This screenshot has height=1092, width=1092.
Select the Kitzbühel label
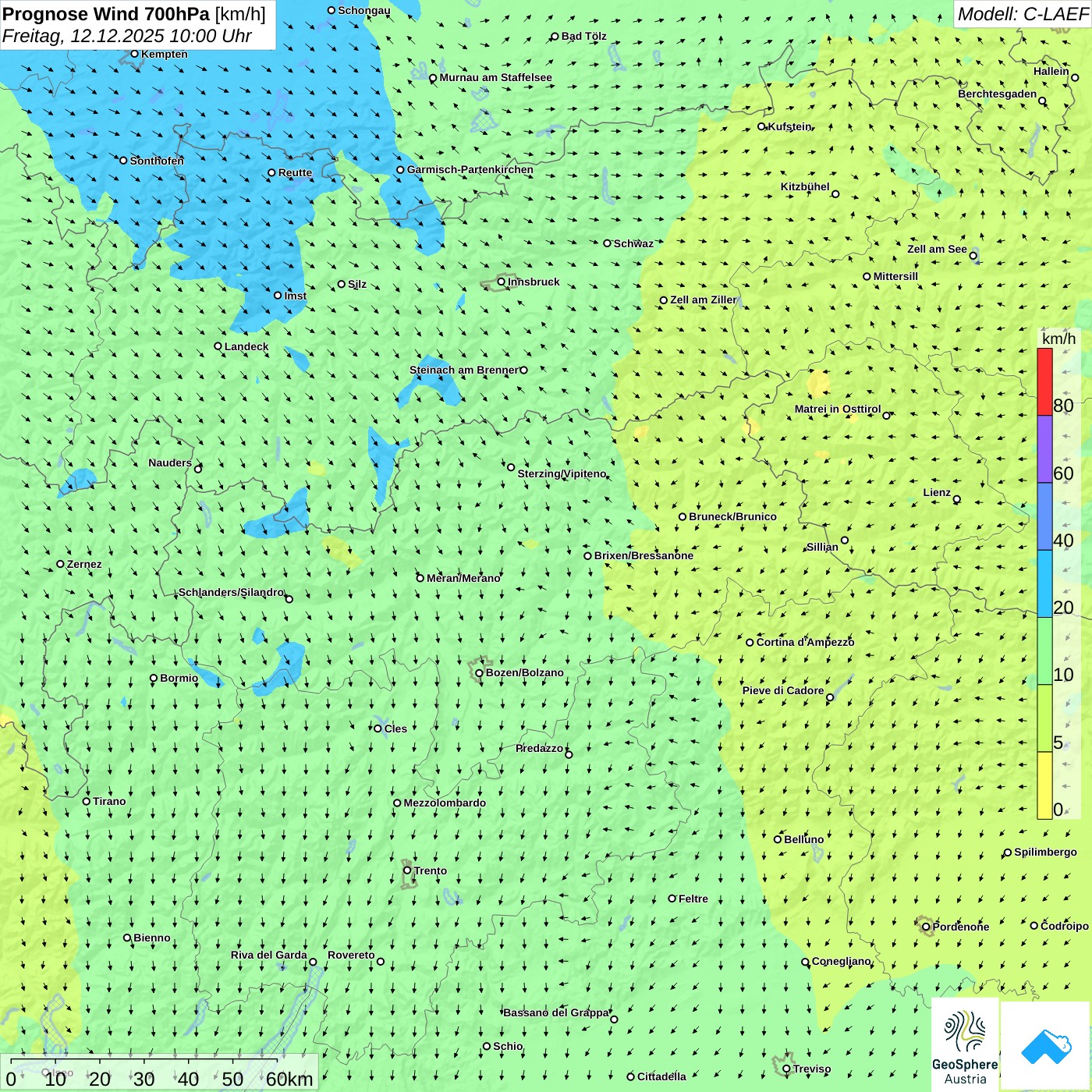coord(805,186)
